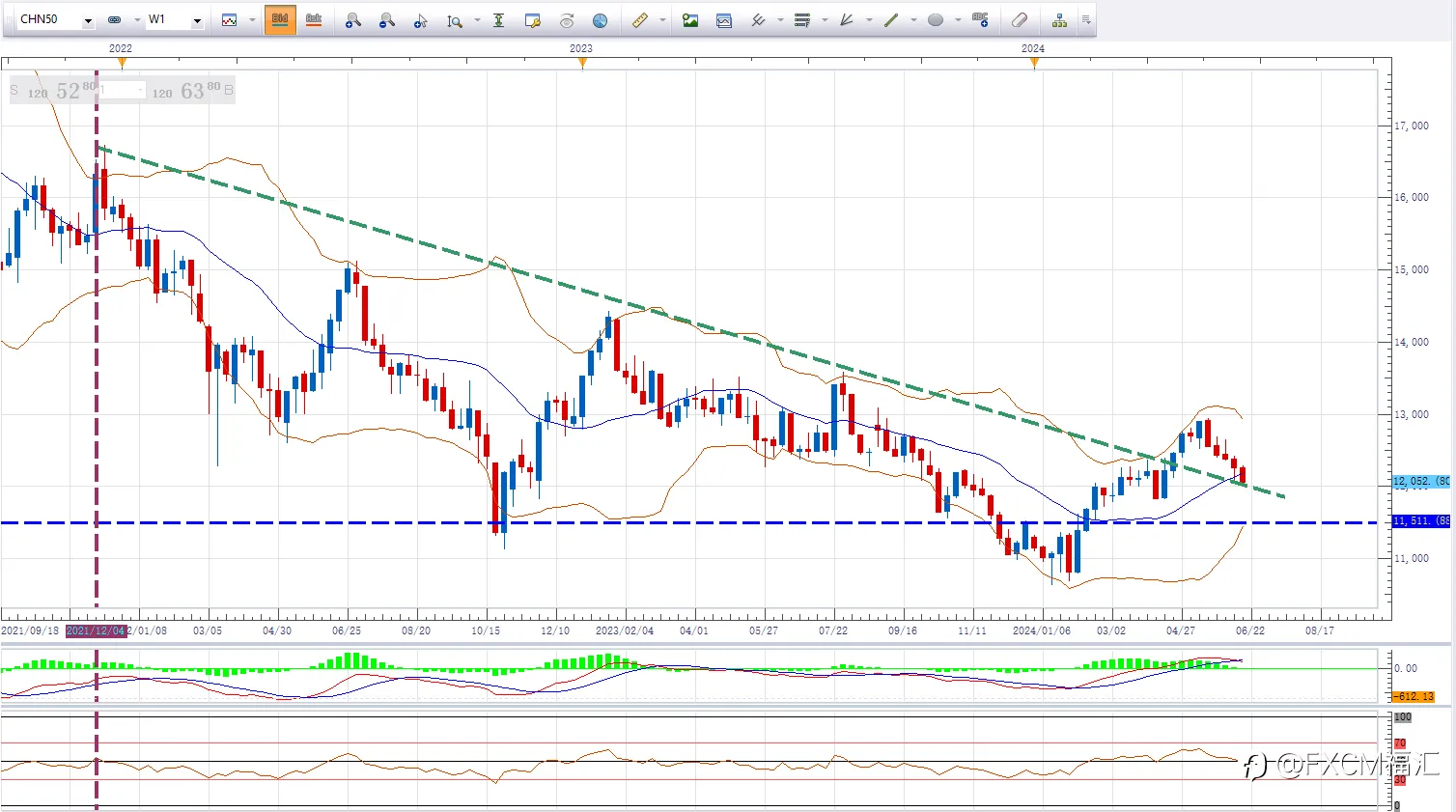Expand the fan lines arrow menu
1456x812 pixels.
869,20
